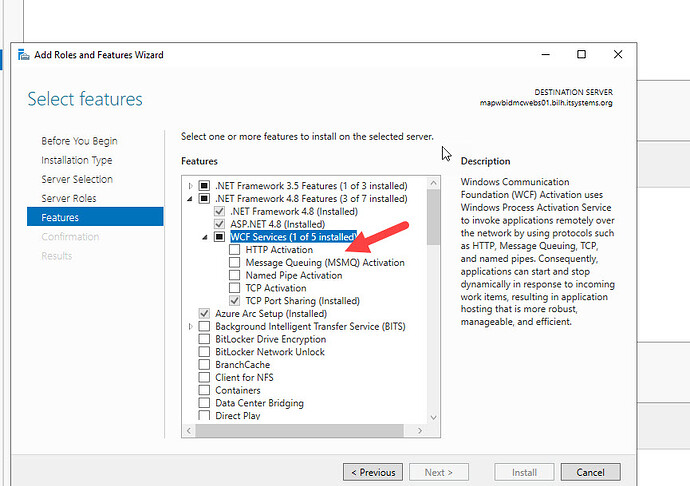Check Client for NFS checkbox
Screen dimensions: 690x486
pyautogui.click(x=204, y=377)
